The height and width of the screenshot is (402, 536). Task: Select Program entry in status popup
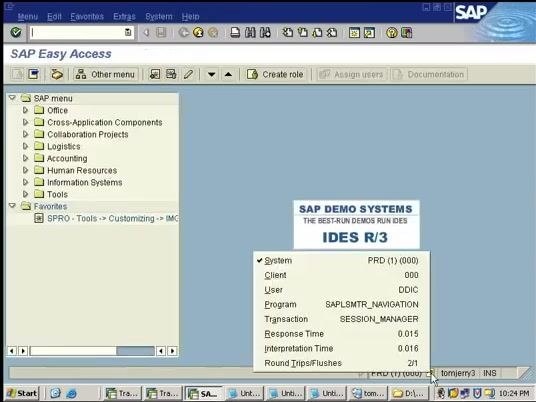341,305
